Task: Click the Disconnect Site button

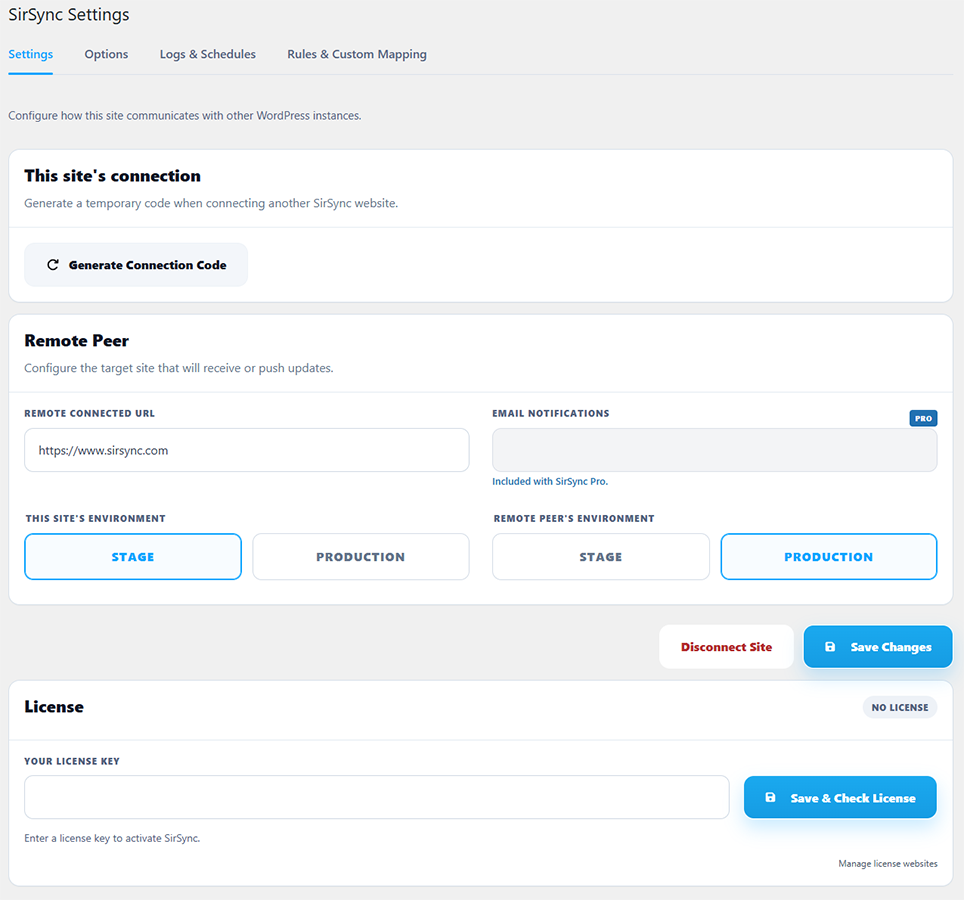Action: (x=726, y=647)
